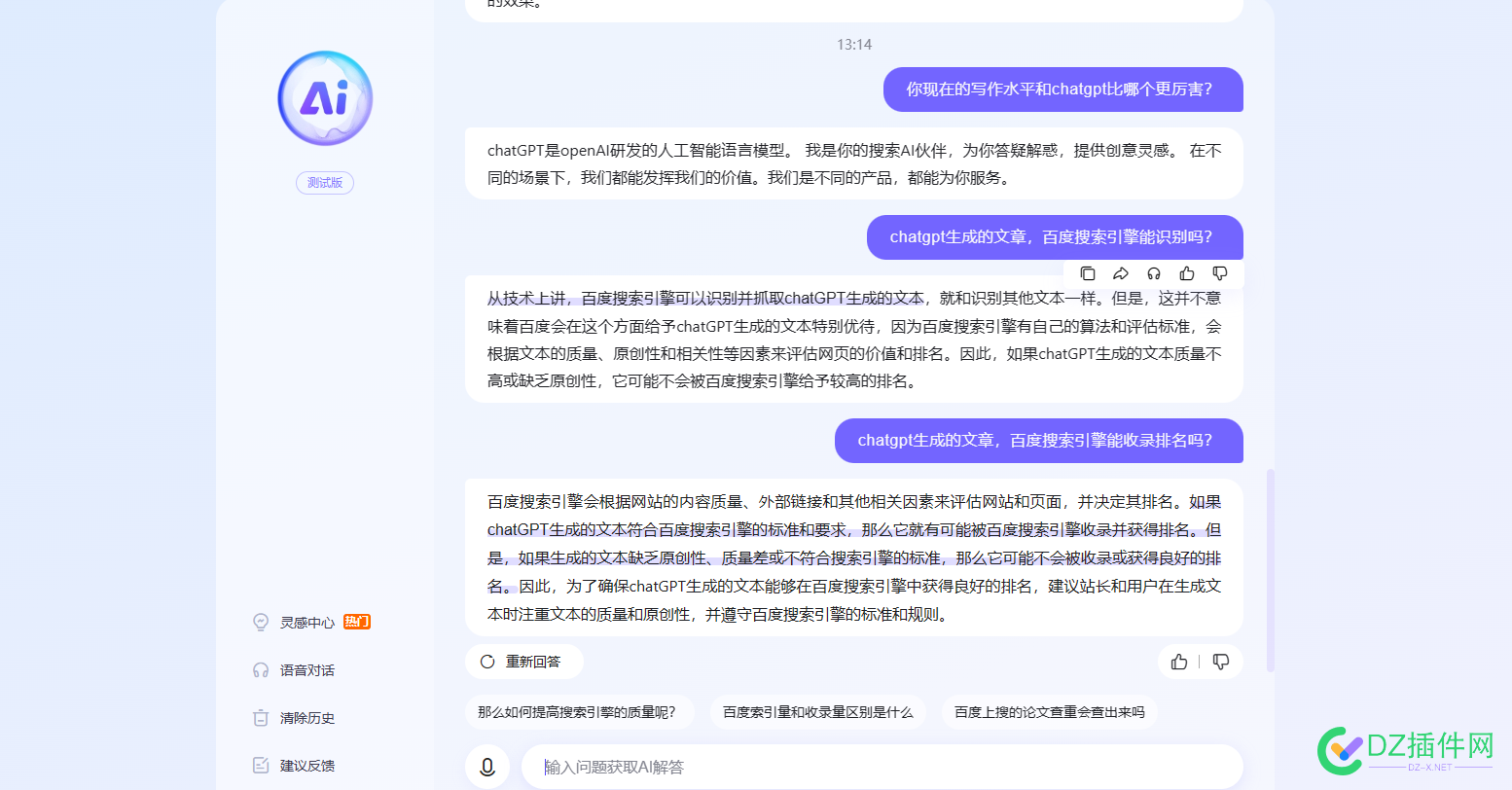Click the 建议反馈 edit icon
The height and width of the screenshot is (790, 1512).
pos(261,766)
